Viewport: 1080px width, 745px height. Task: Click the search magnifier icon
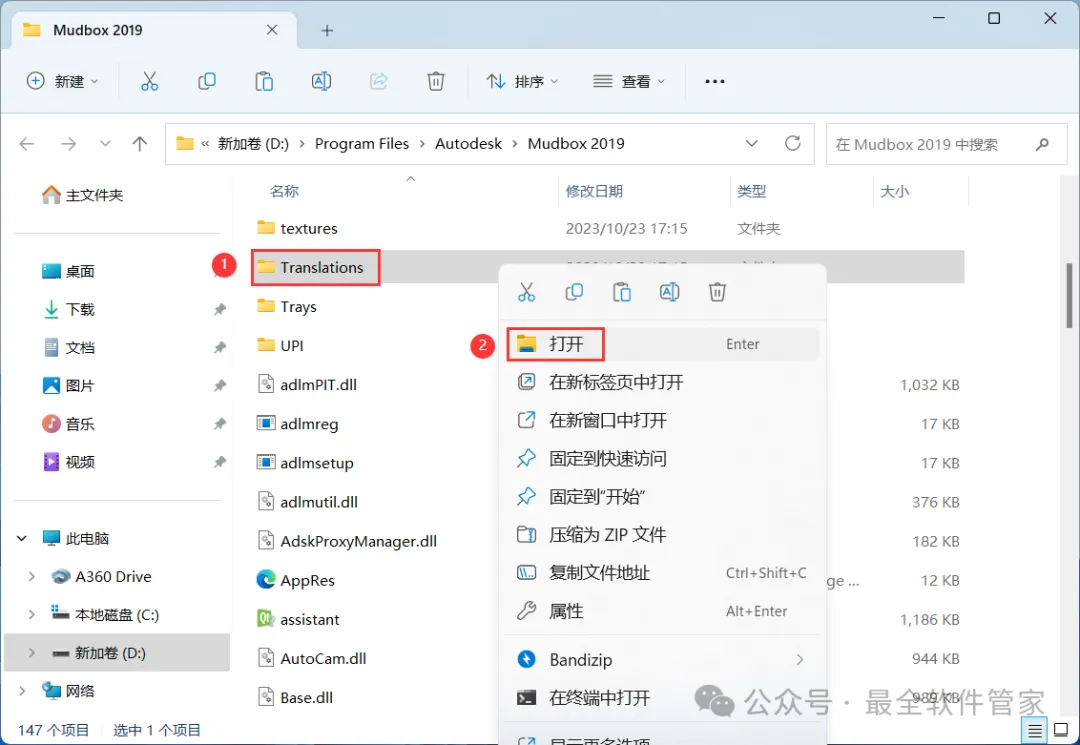click(x=1042, y=144)
